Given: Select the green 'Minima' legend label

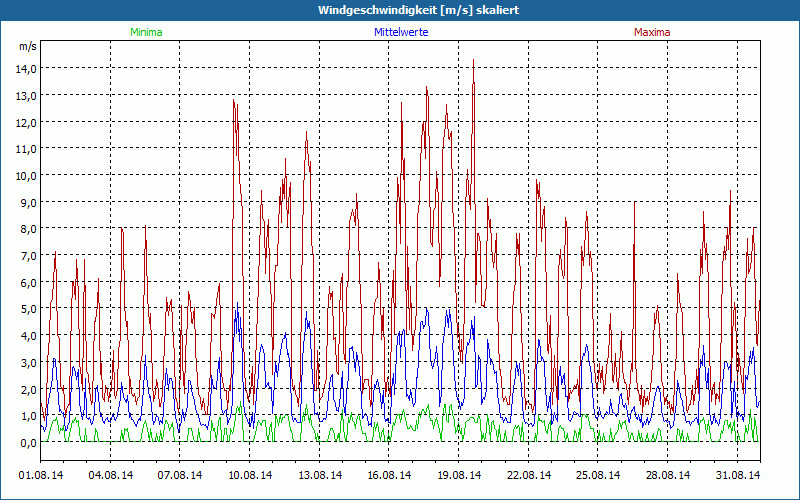Looking at the screenshot, I should [146, 32].
